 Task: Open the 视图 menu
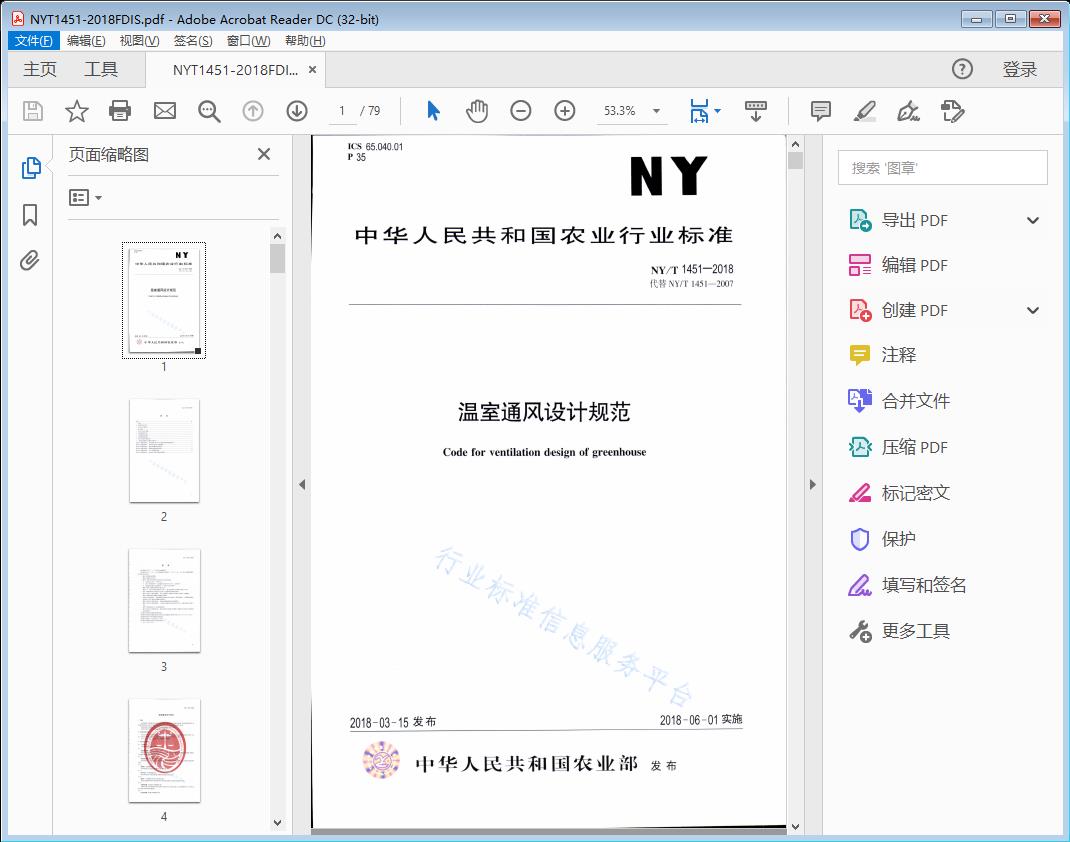(x=139, y=41)
